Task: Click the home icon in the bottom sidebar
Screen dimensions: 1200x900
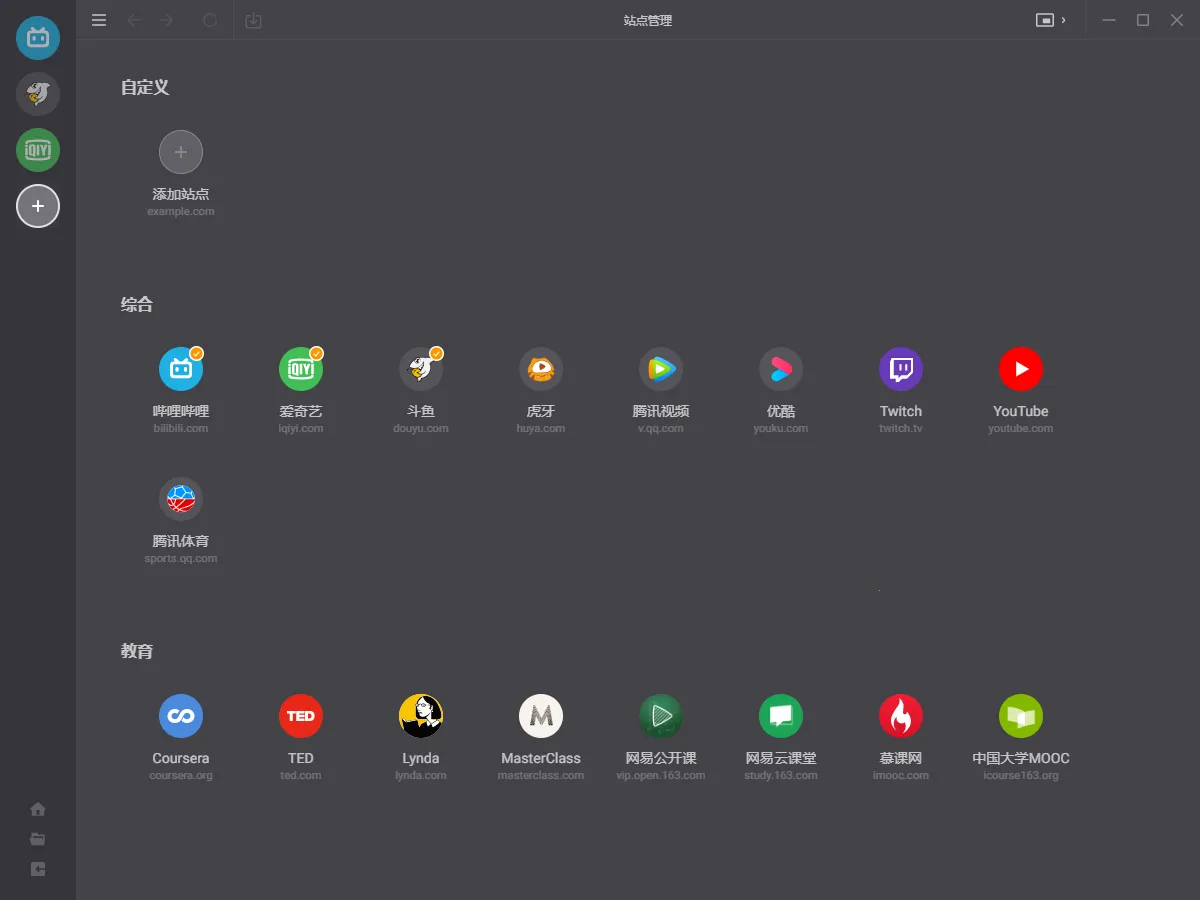Action: click(x=37, y=809)
